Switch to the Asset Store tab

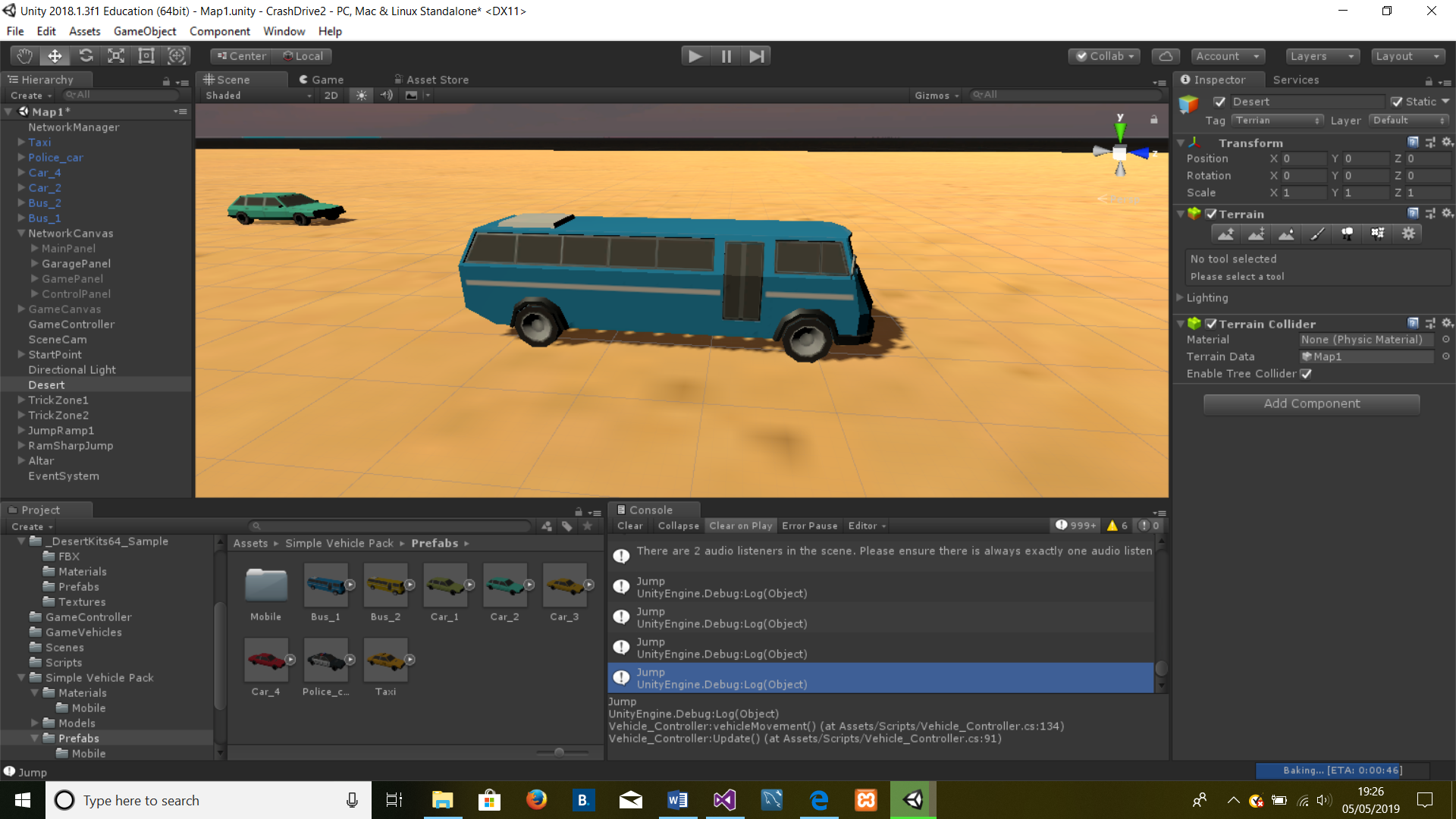click(431, 80)
